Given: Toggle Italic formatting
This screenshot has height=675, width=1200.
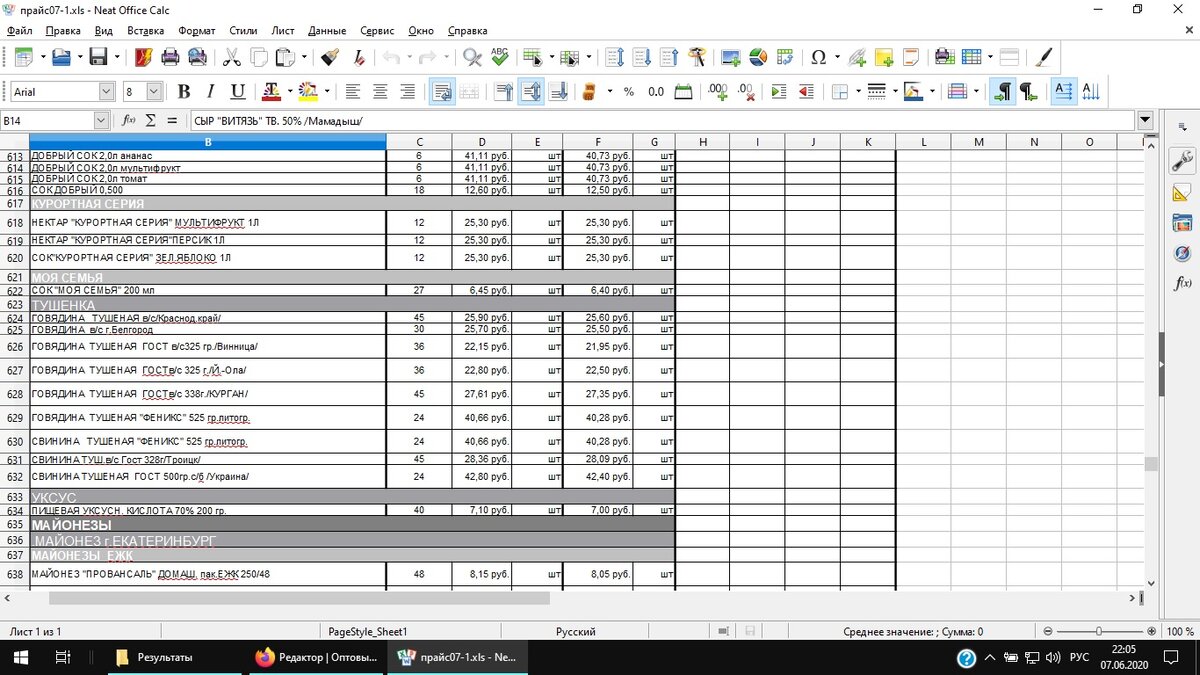Looking at the screenshot, I should [210, 92].
